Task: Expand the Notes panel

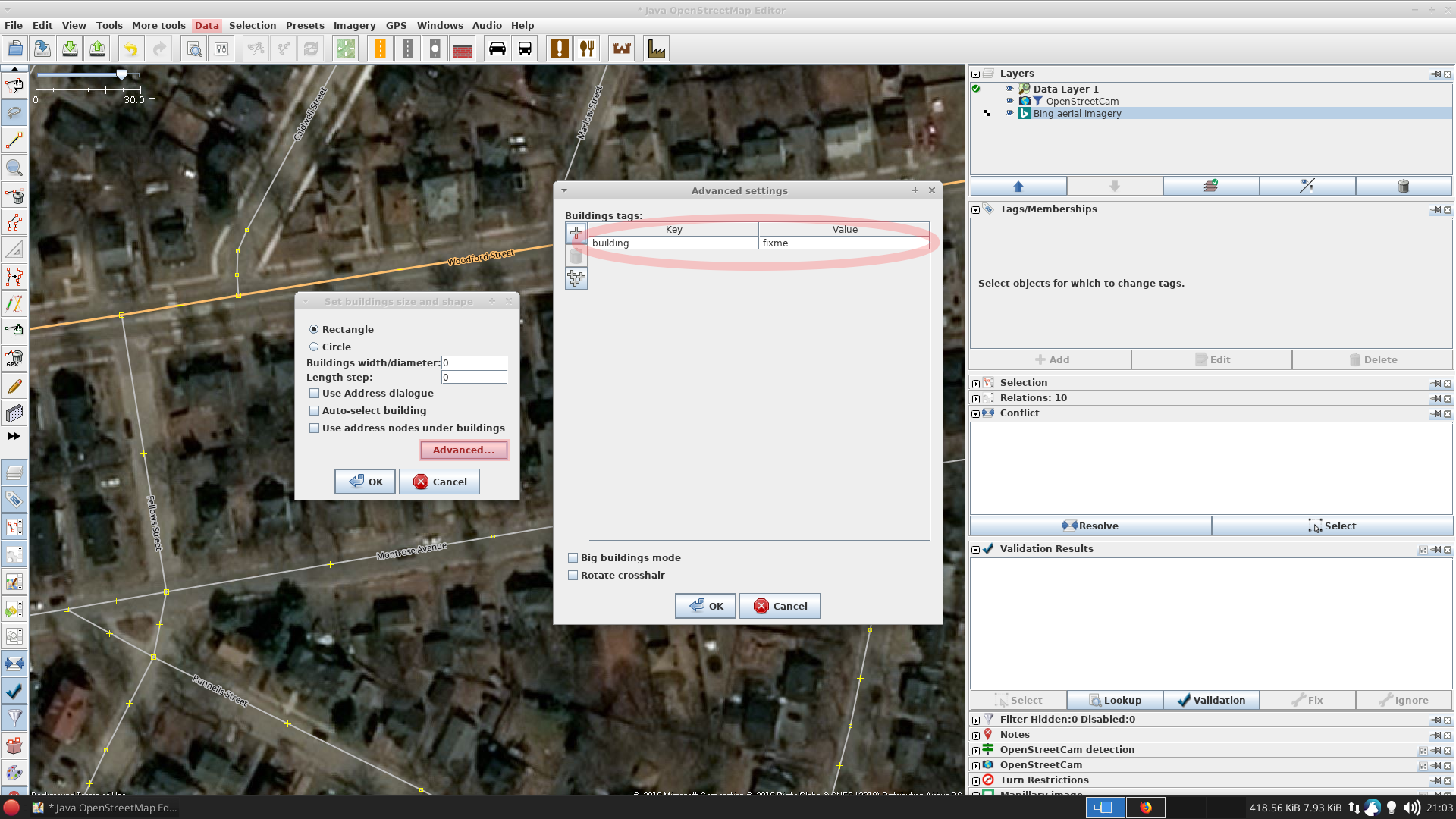Action: (976, 735)
